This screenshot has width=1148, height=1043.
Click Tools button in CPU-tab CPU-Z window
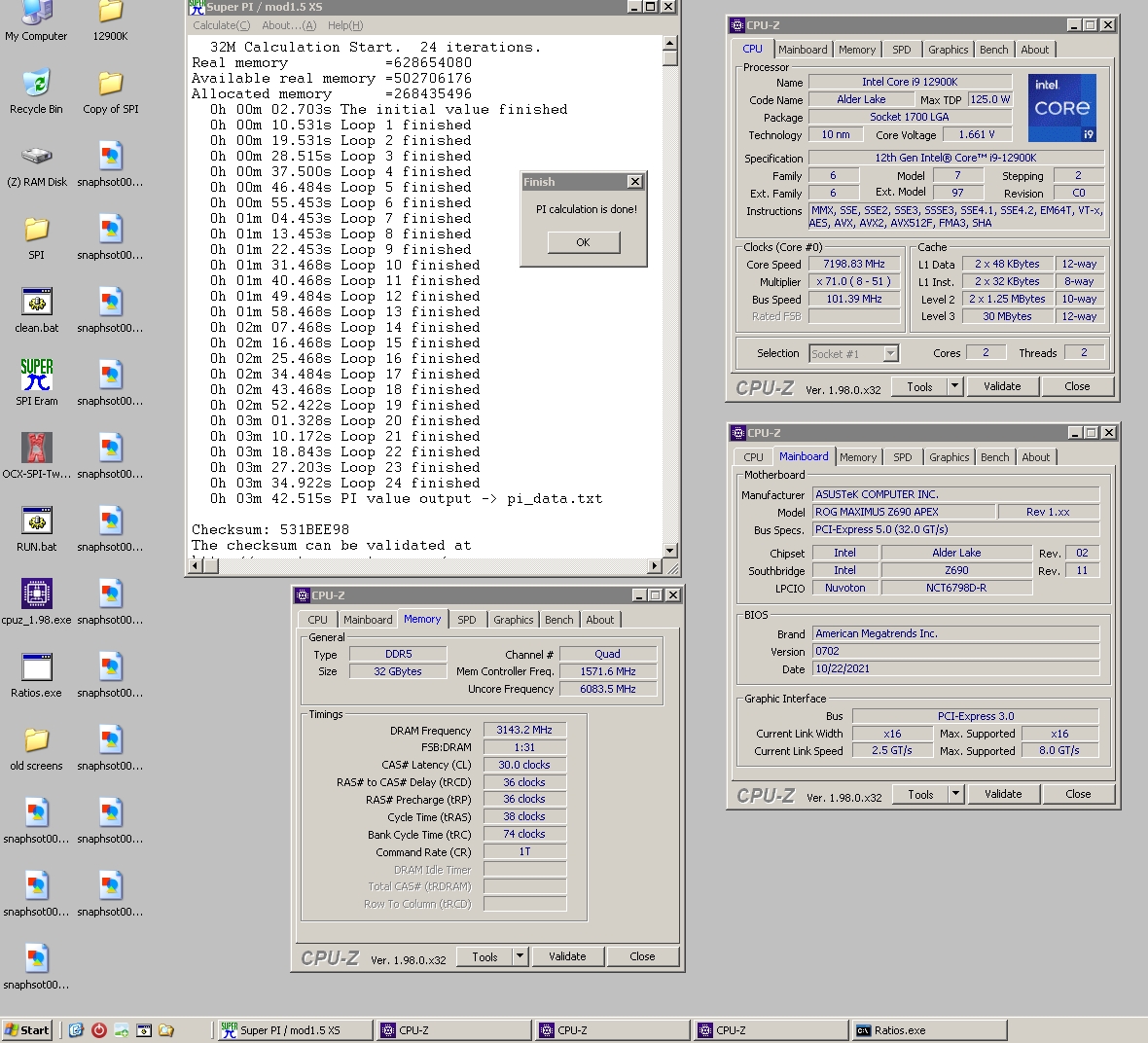point(919,386)
